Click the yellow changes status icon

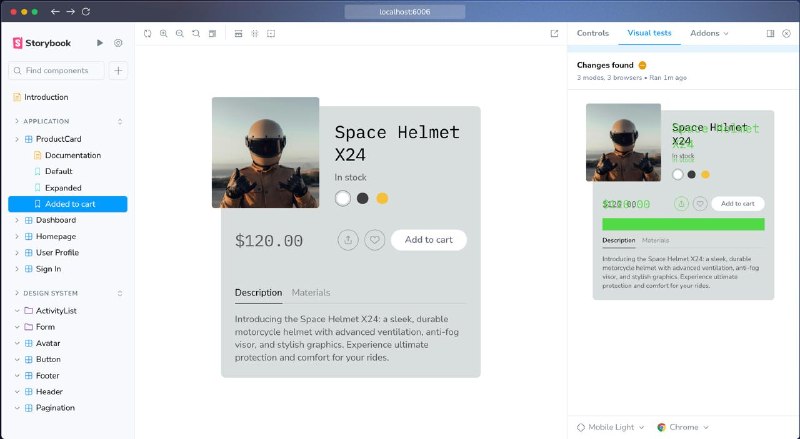(x=642, y=65)
